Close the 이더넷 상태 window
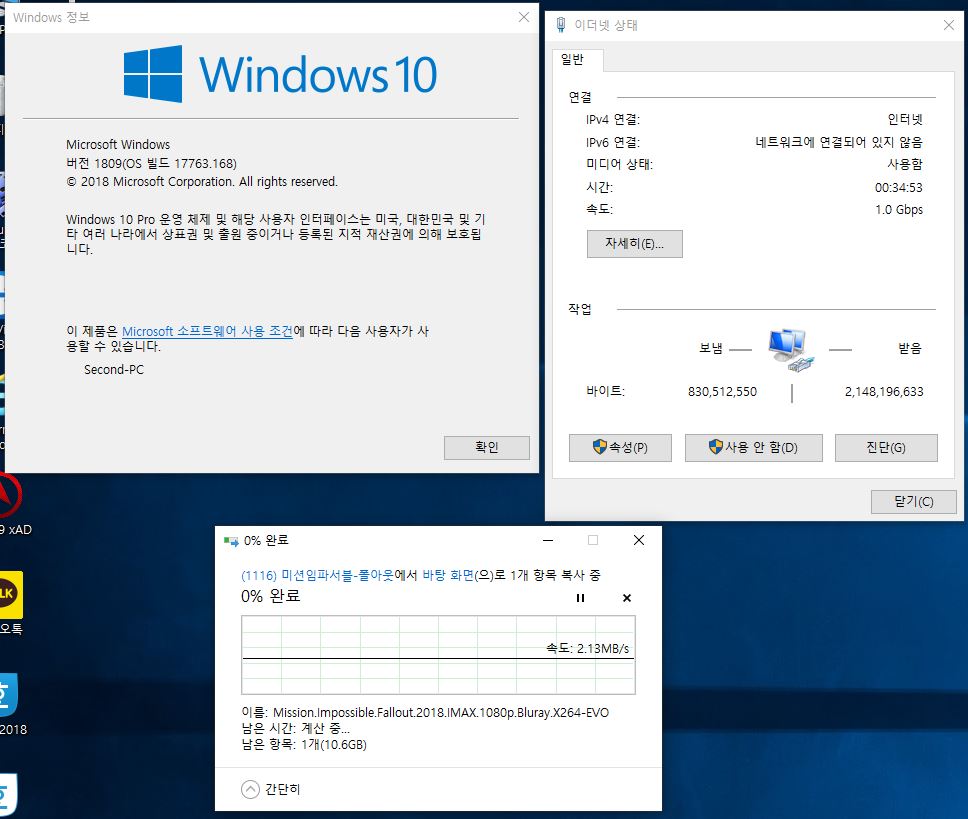This screenshot has width=968, height=819. point(949,25)
